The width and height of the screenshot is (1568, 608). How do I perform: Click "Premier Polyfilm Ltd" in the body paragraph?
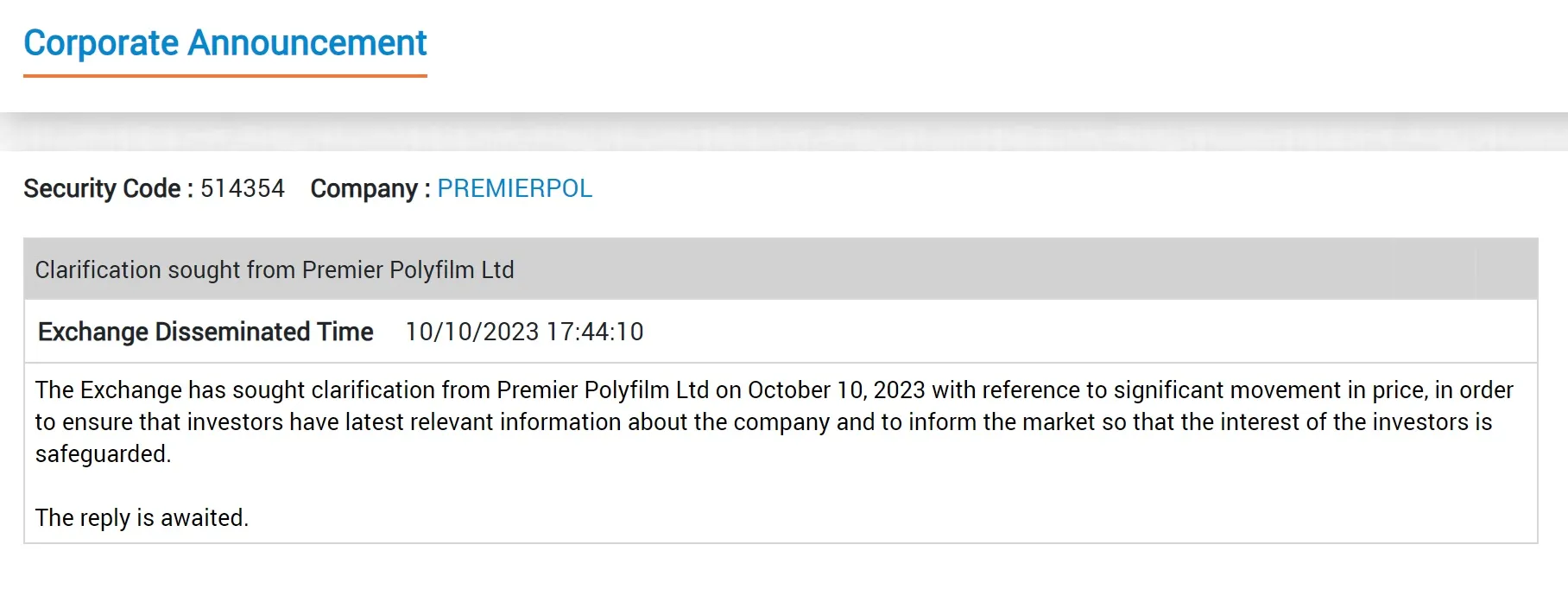(603, 389)
